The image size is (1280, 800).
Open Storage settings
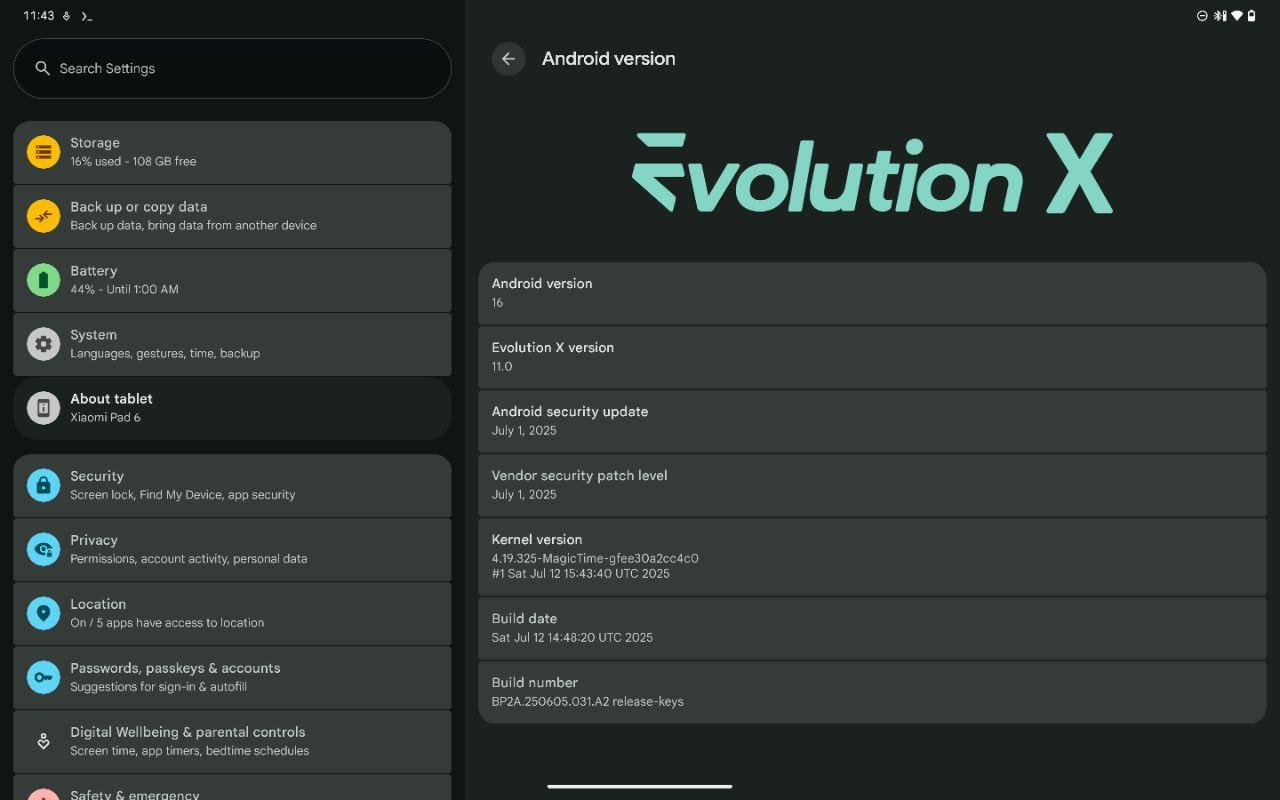[x=232, y=152]
